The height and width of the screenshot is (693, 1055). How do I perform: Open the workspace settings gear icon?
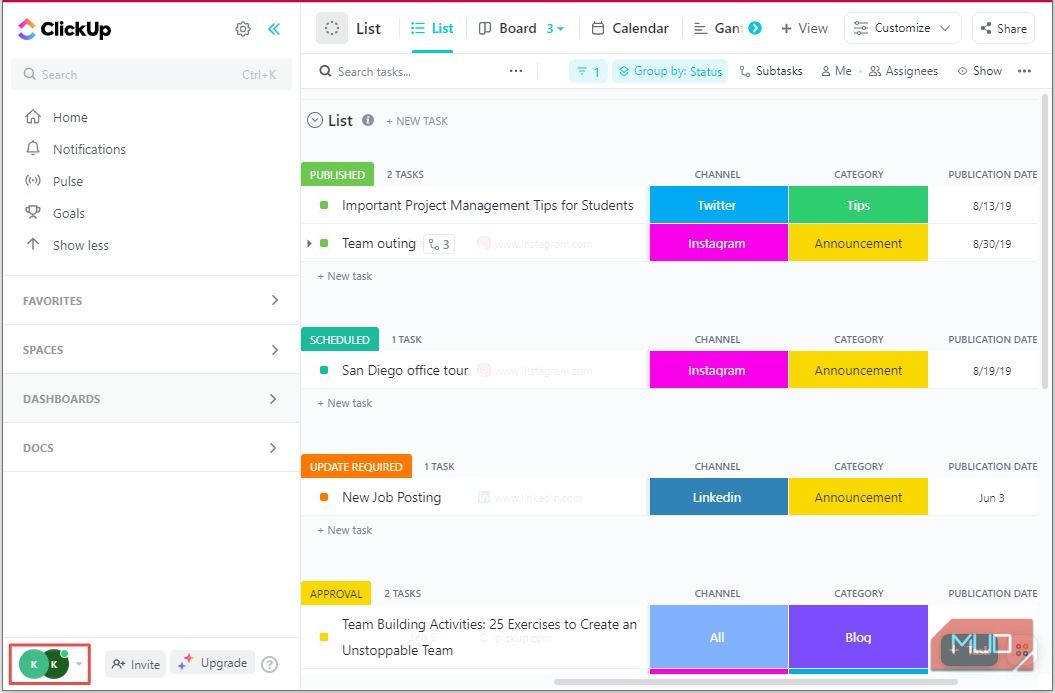tap(243, 29)
